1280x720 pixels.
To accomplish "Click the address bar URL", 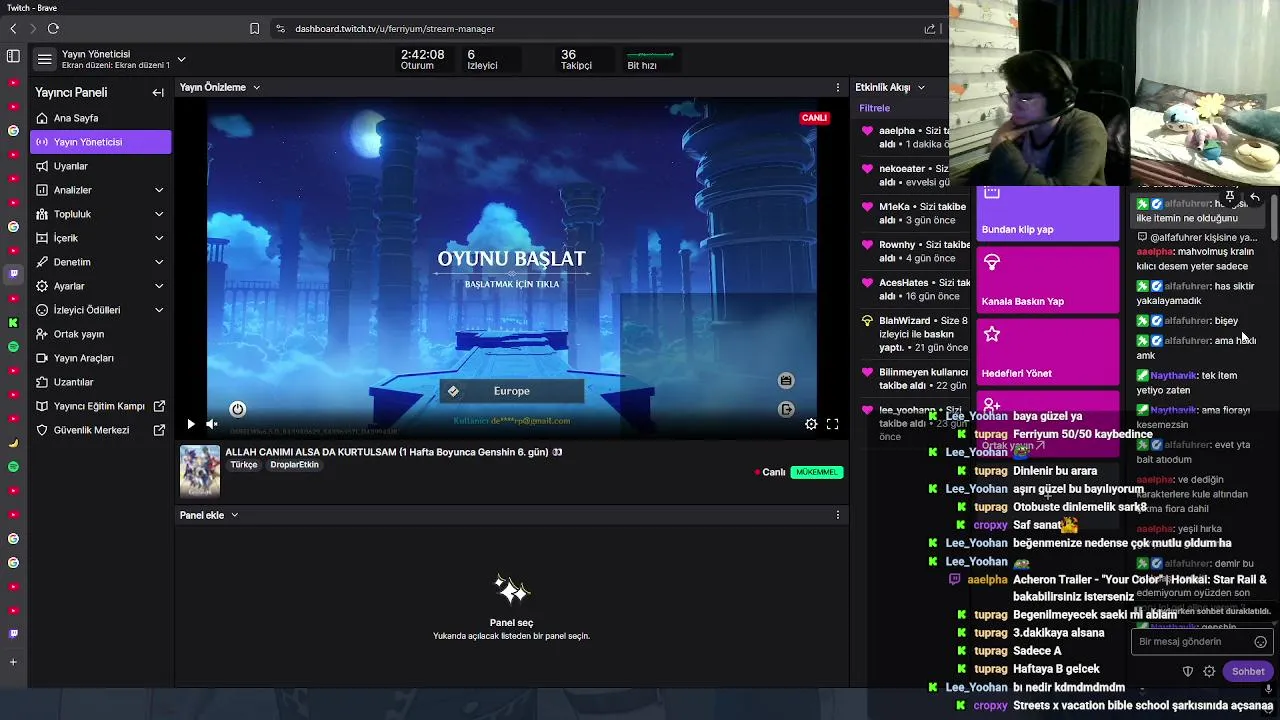I will point(394,29).
